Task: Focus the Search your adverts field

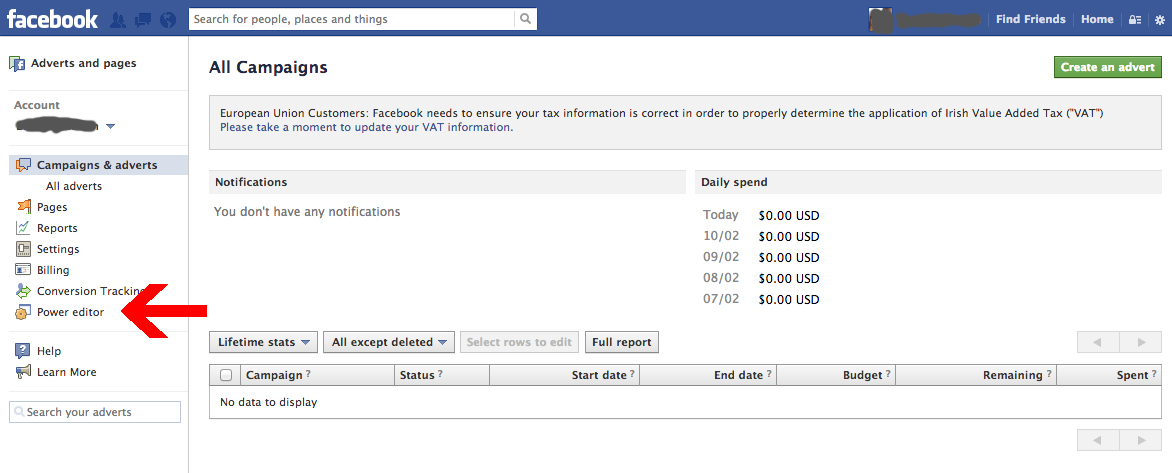Action: pyautogui.click(x=95, y=412)
